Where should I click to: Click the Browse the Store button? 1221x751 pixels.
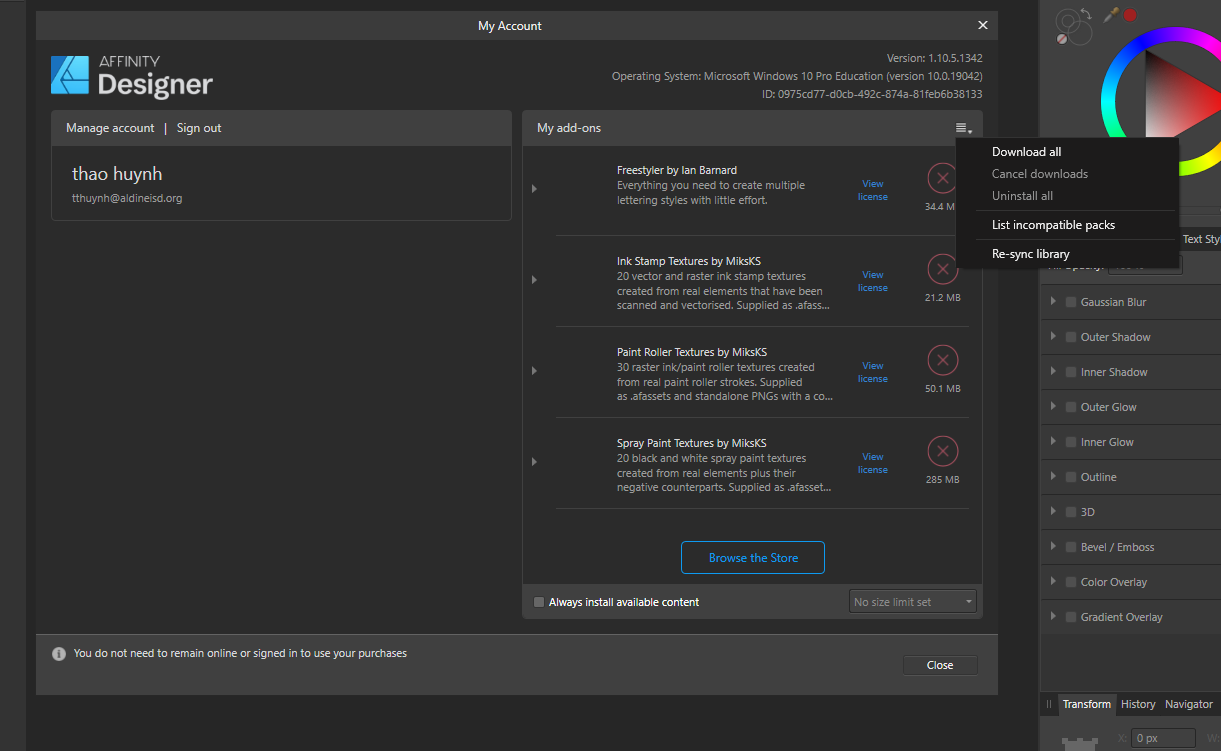(752, 558)
